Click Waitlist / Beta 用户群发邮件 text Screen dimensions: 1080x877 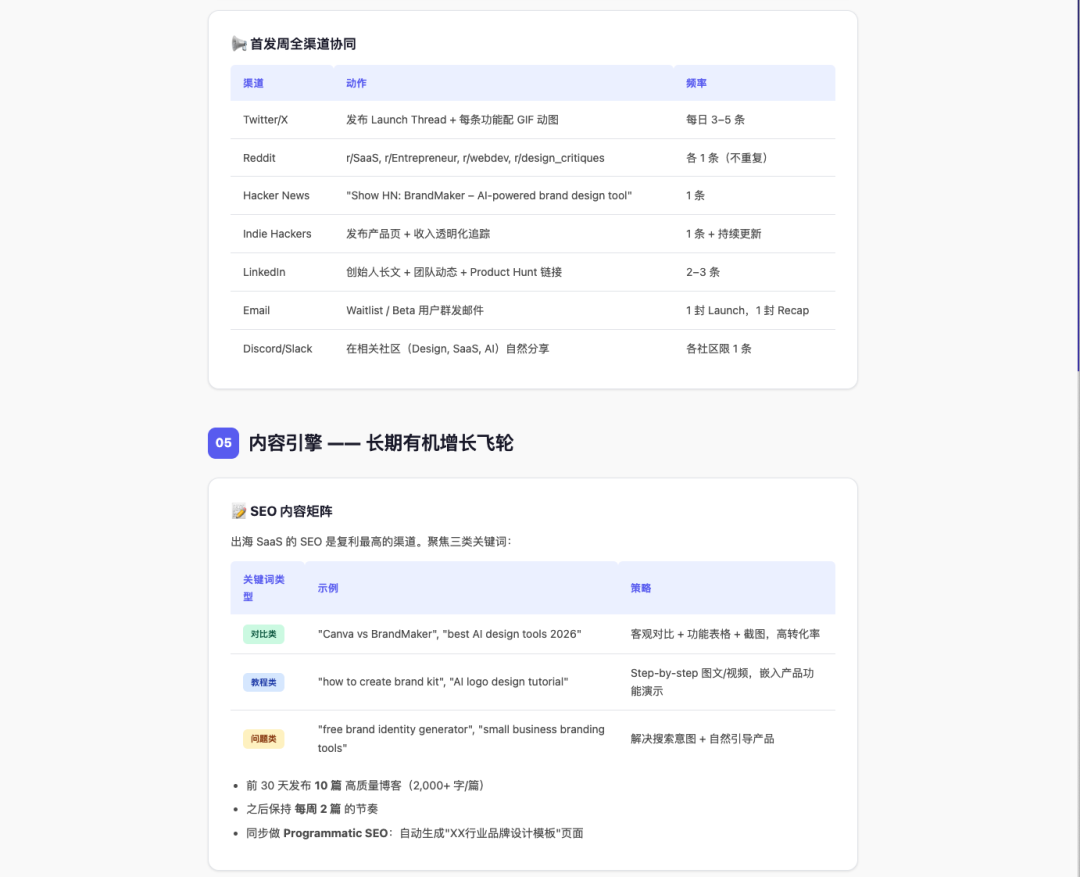[415, 311]
